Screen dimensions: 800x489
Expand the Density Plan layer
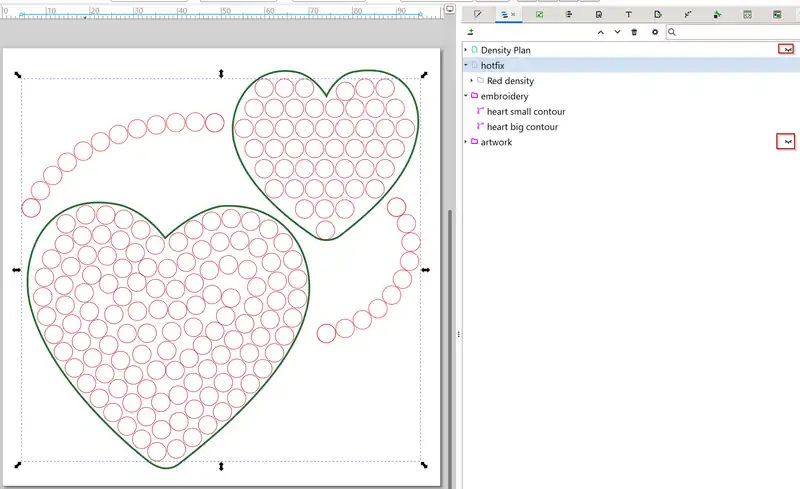click(467, 49)
